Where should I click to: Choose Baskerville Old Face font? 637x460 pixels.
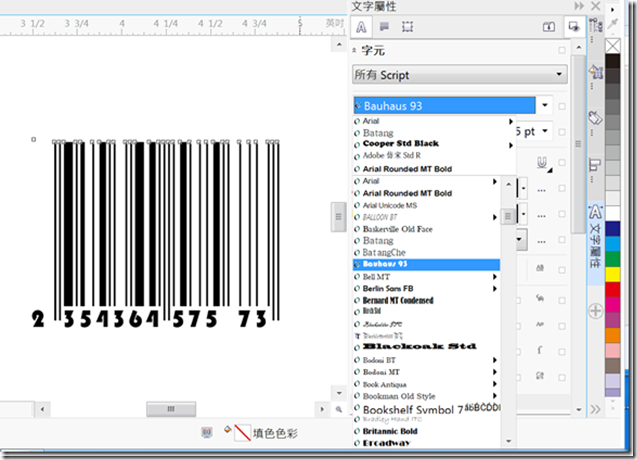coord(426,229)
